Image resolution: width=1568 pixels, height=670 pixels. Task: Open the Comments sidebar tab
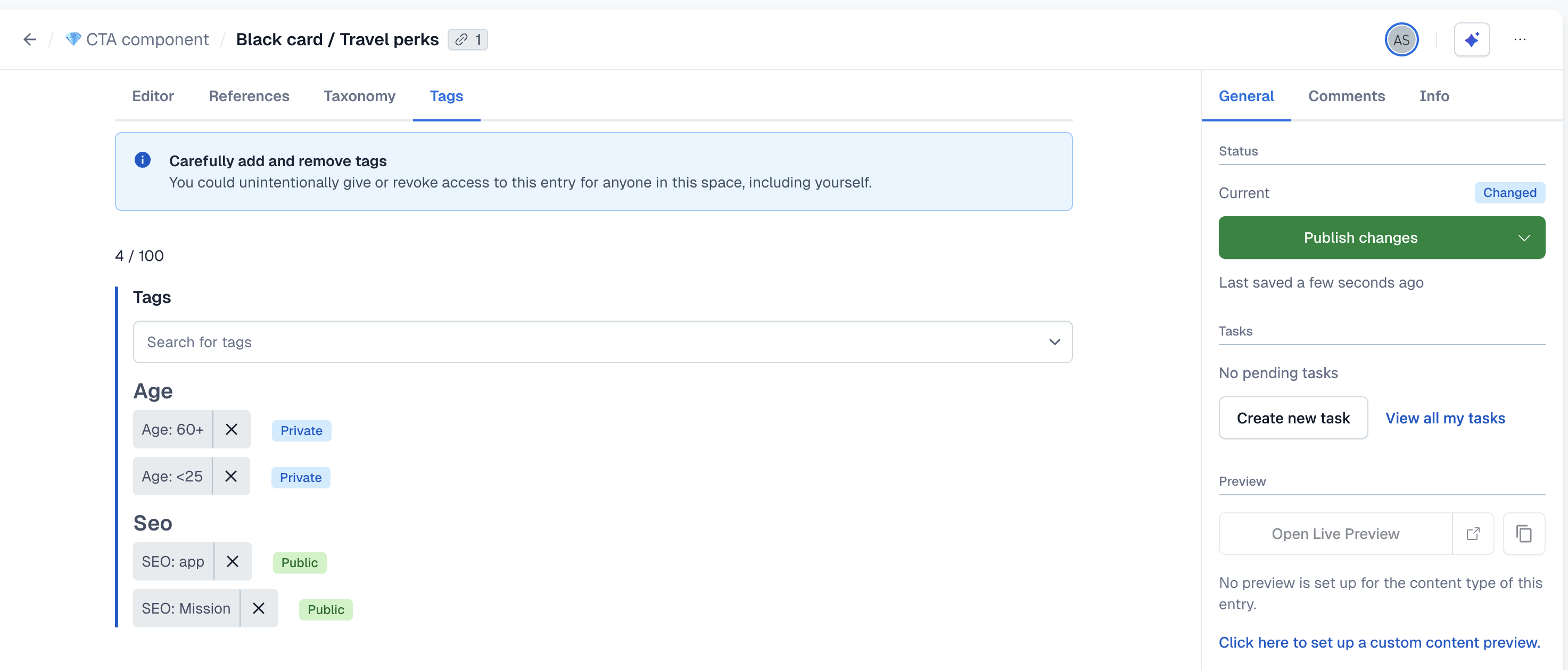click(1347, 96)
